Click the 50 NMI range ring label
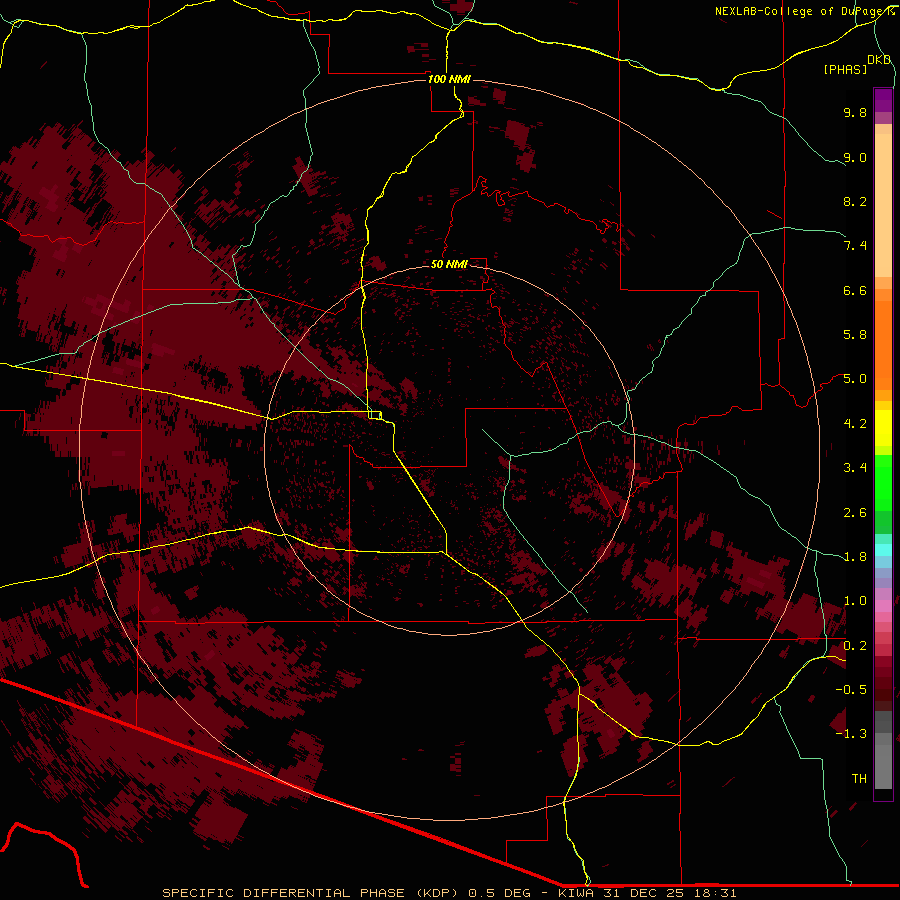This screenshot has width=900, height=900. 449,263
